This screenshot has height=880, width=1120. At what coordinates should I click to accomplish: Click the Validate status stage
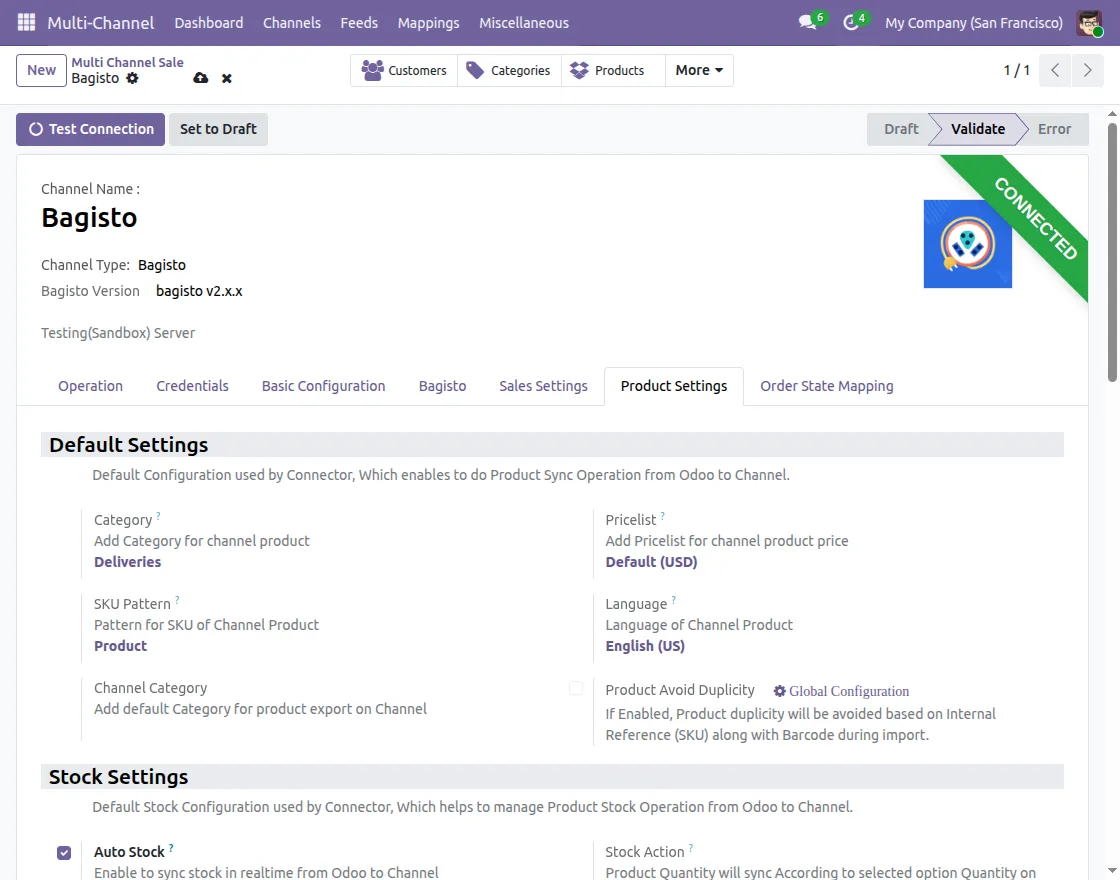[977, 129]
